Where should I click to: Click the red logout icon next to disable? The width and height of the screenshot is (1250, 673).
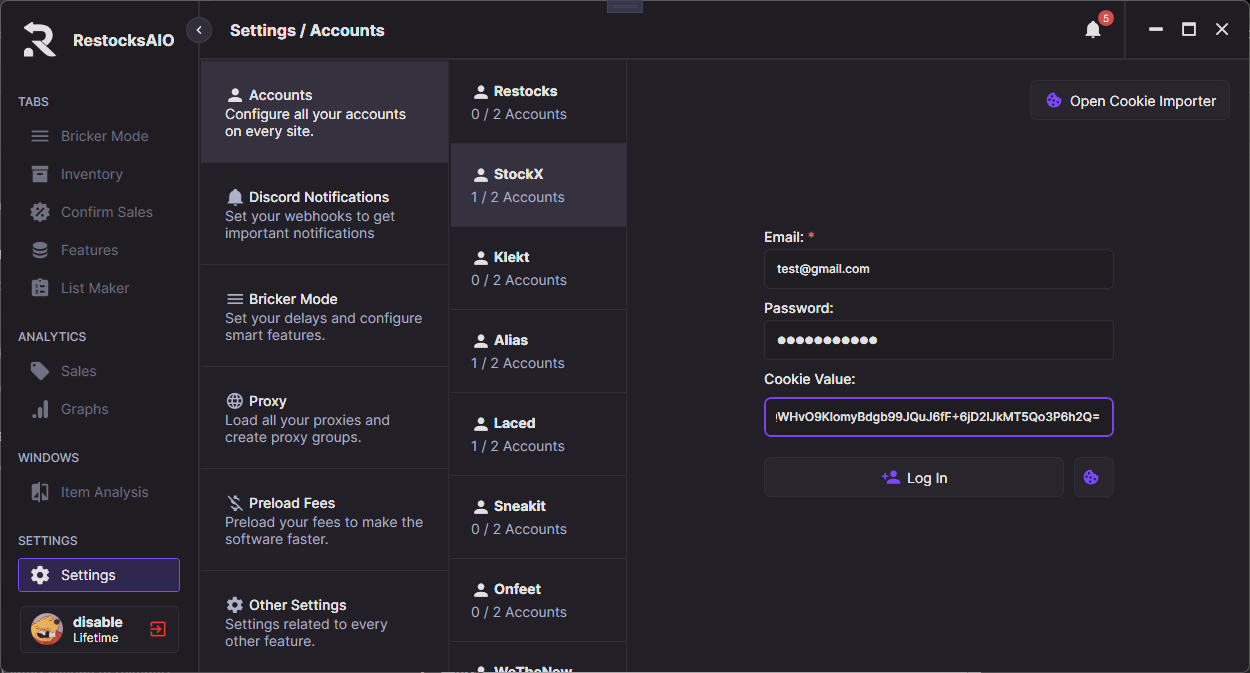[x=158, y=629]
